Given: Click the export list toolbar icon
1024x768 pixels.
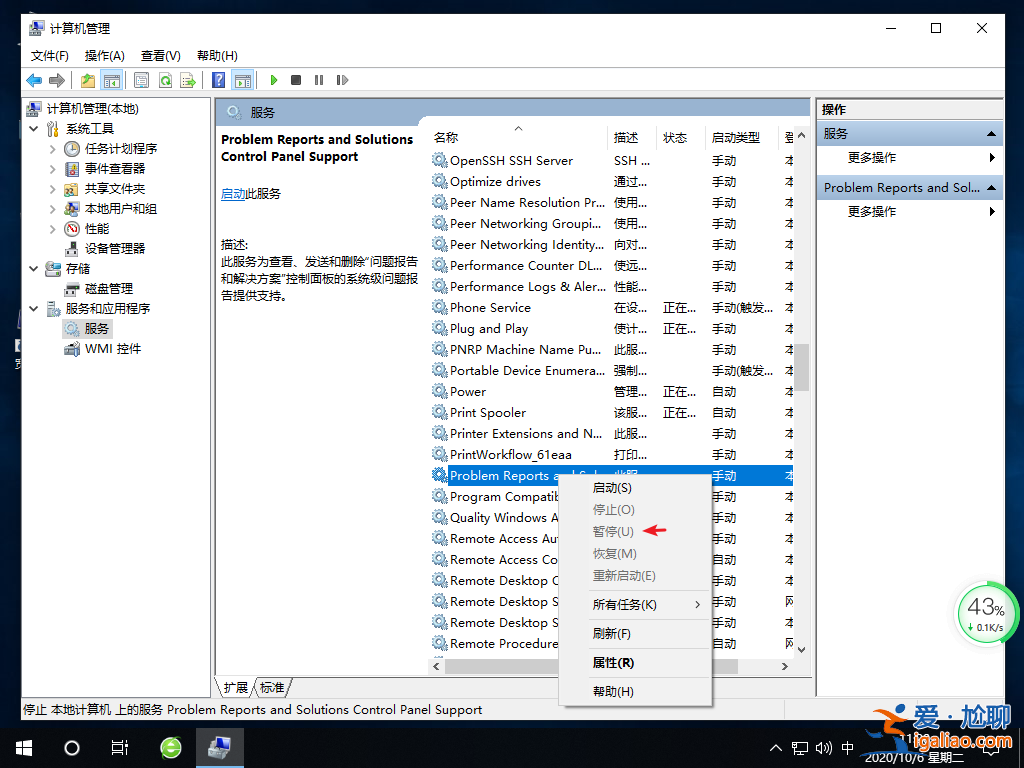Looking at the screenshot, I should [x=189, y=80].
